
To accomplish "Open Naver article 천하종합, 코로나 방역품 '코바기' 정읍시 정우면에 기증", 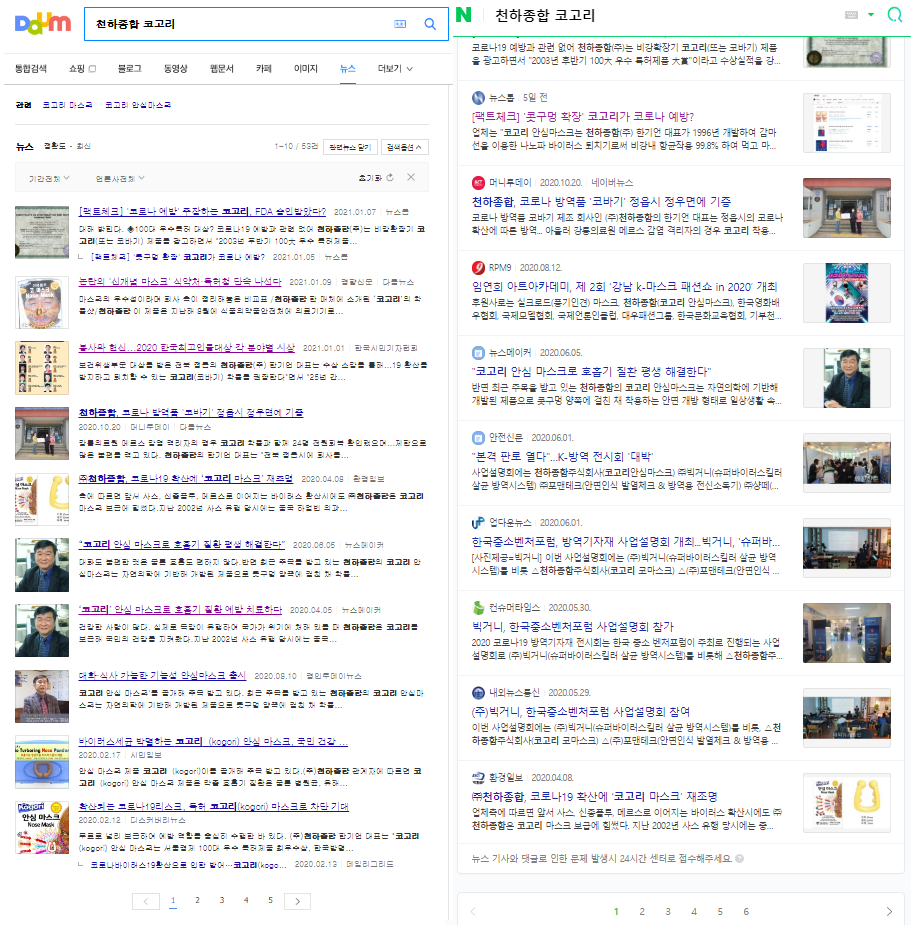I will (x=601, y=202).
